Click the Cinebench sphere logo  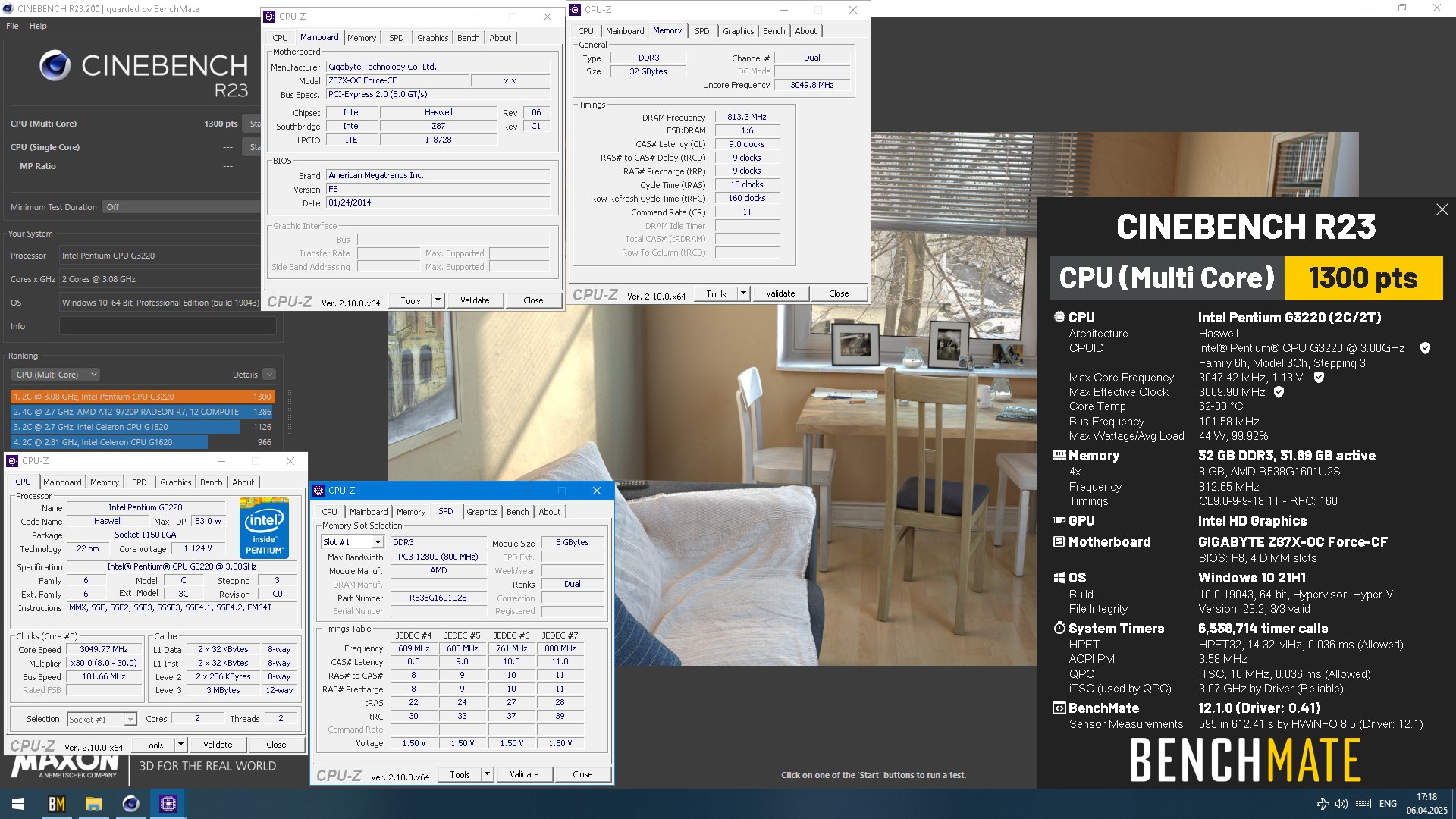tap(55, 66)
